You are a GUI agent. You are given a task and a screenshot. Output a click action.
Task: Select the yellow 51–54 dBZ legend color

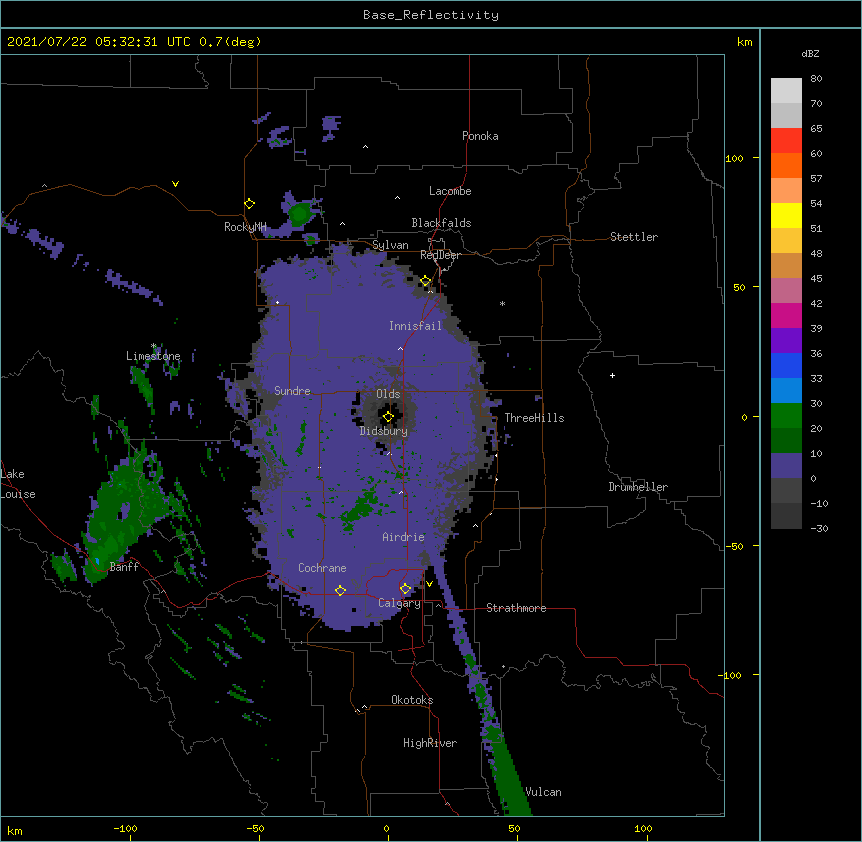coord(786,215)
